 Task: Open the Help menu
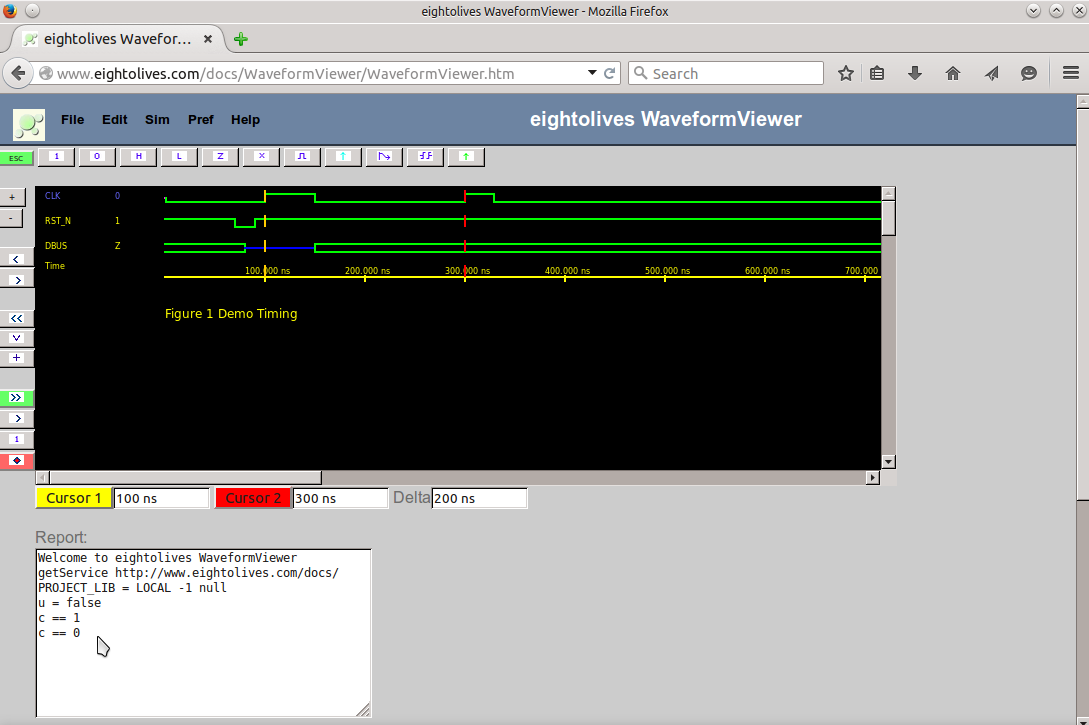pos(245,119)
